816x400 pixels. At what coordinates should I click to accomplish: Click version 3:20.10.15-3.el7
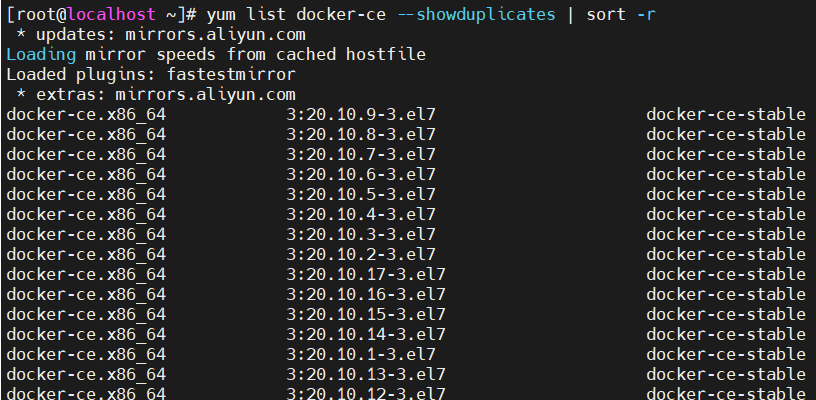(366, 315)
